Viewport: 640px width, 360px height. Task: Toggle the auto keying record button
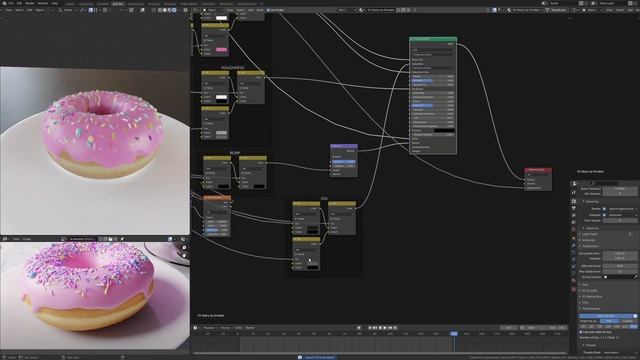[359, 328]
